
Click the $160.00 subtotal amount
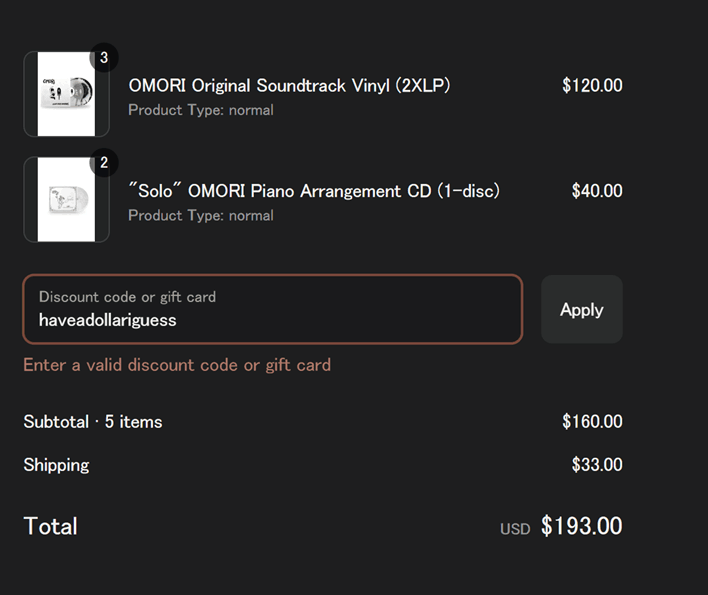pos(592,422)
